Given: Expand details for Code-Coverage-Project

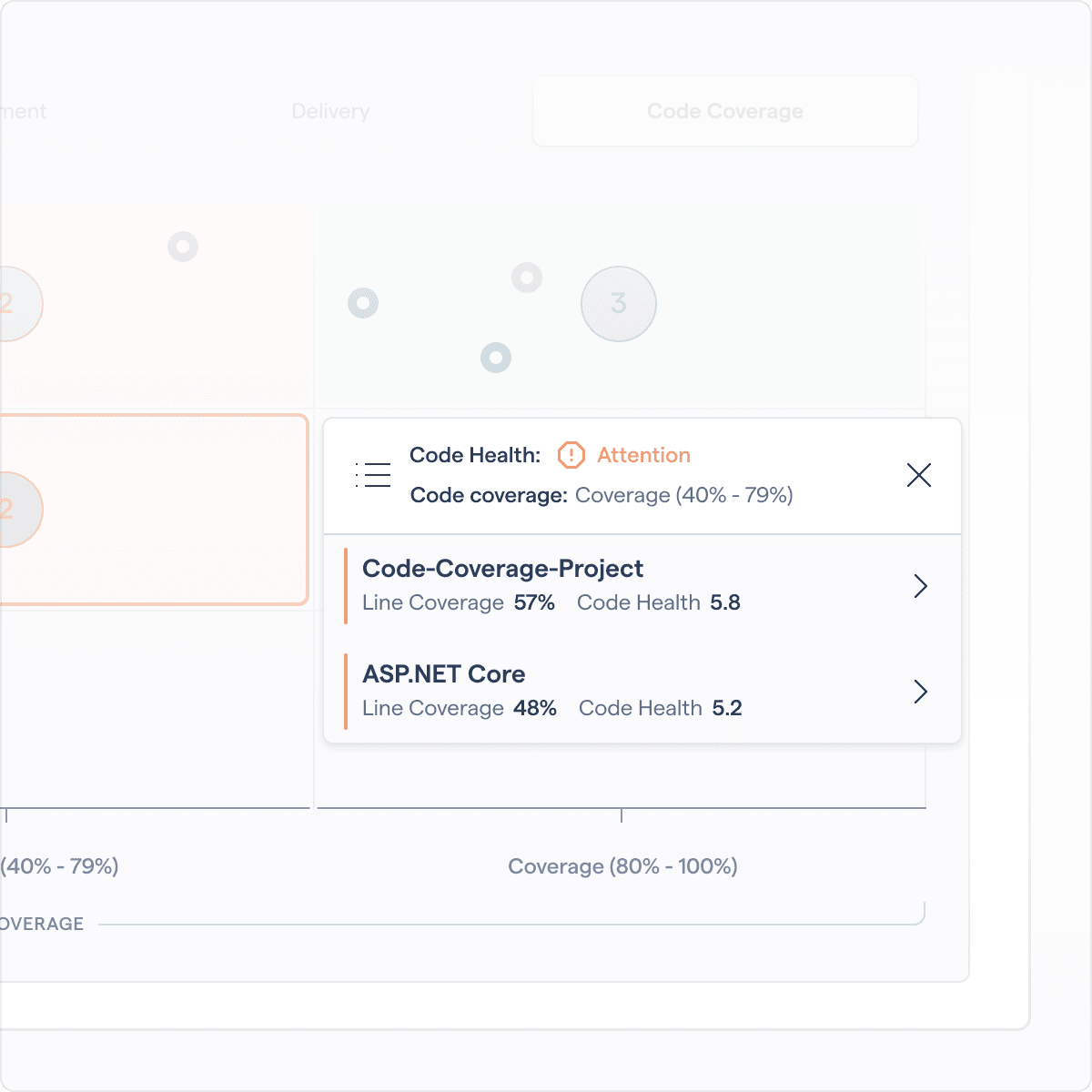Looking at the screenshot, I should click(x=920, y=587).
